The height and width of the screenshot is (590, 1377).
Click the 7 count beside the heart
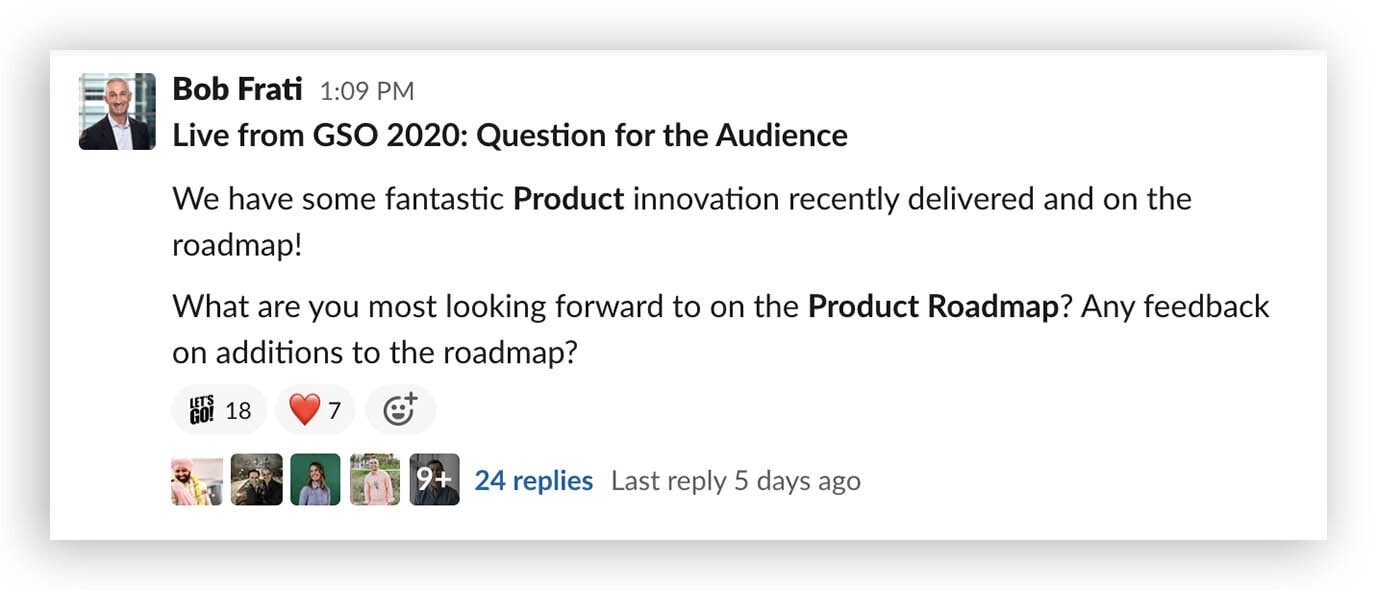(335, 410)
